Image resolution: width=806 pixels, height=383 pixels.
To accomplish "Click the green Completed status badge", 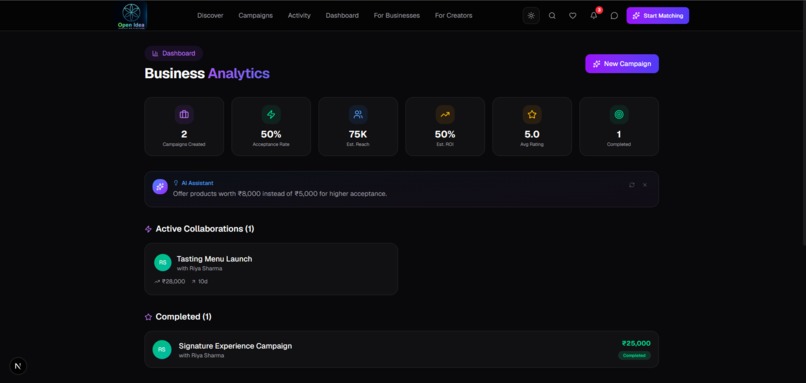I will tap(634, 355).
